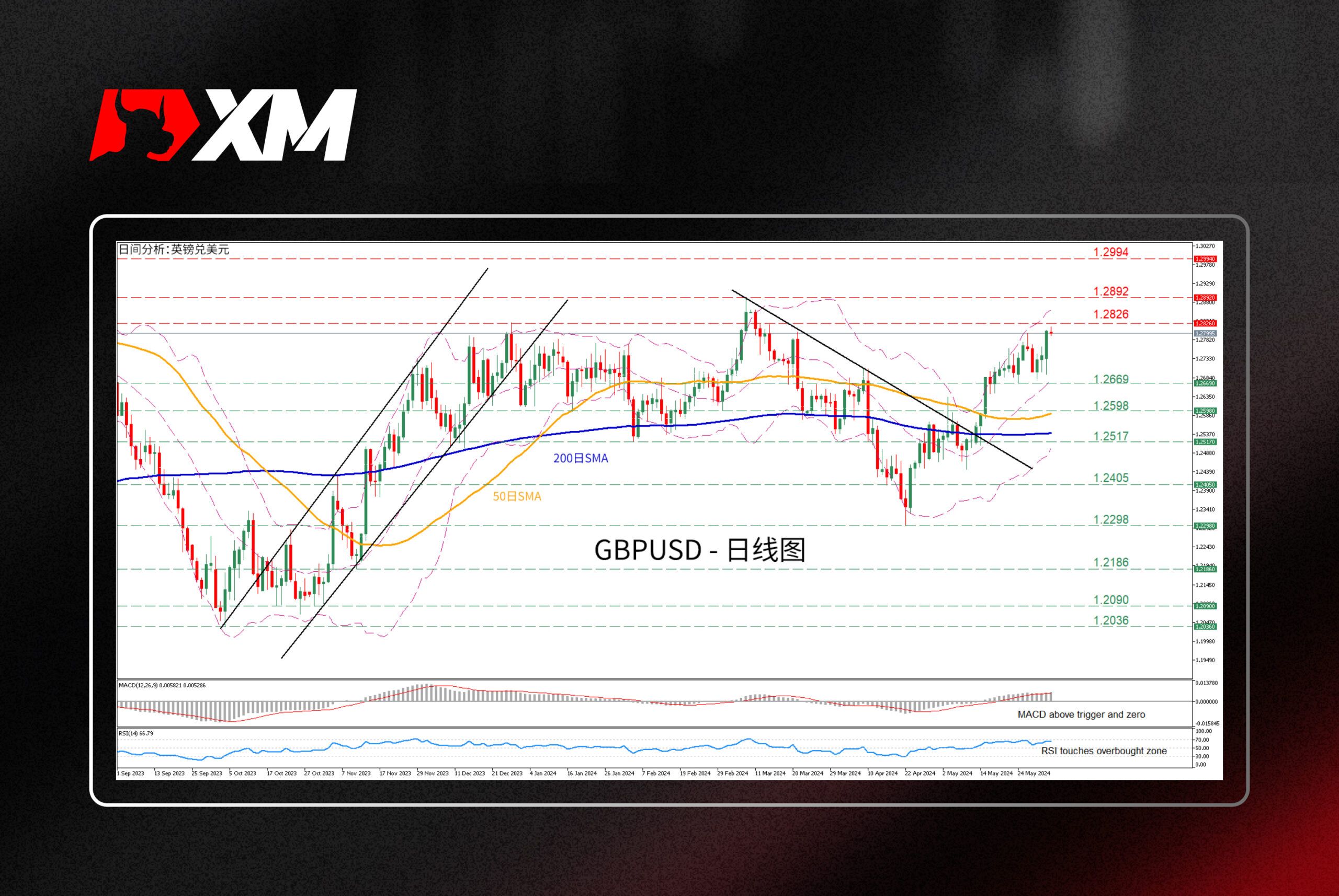The image size is (1339, 896).
Task: Select the green 1.22980 support price tag
Action: point(1204,527)
